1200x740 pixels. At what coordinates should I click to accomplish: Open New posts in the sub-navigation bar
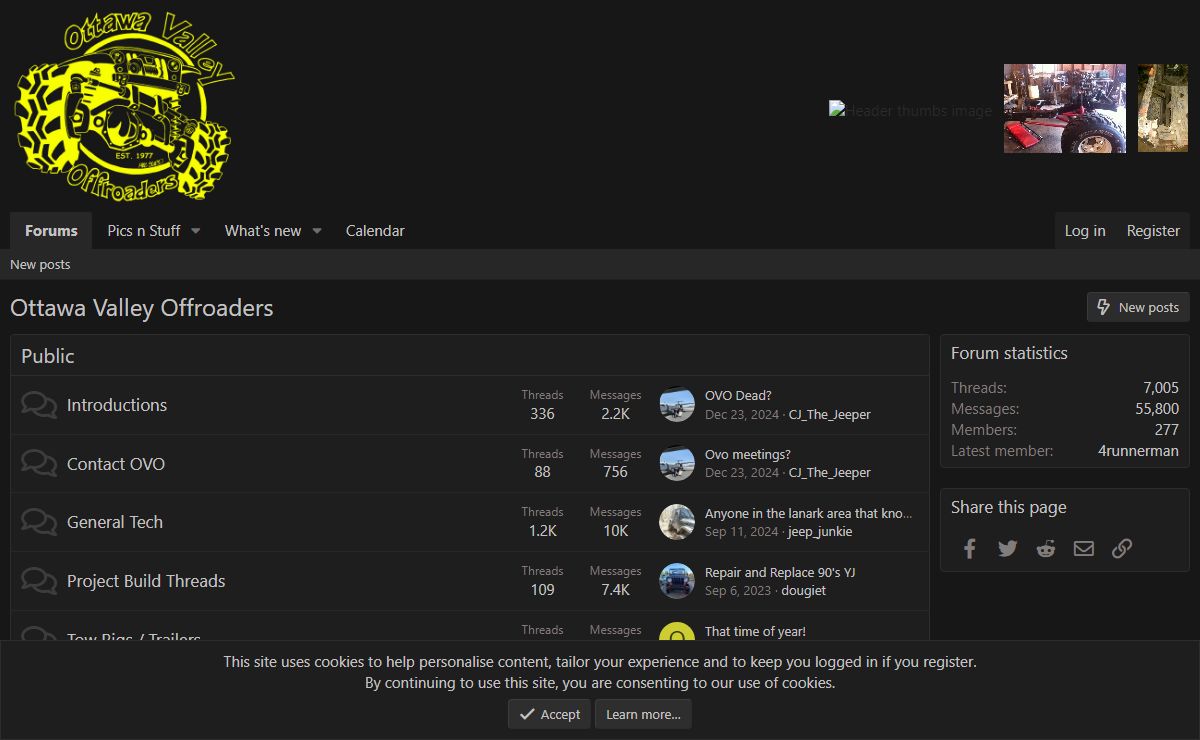(40, 265)
